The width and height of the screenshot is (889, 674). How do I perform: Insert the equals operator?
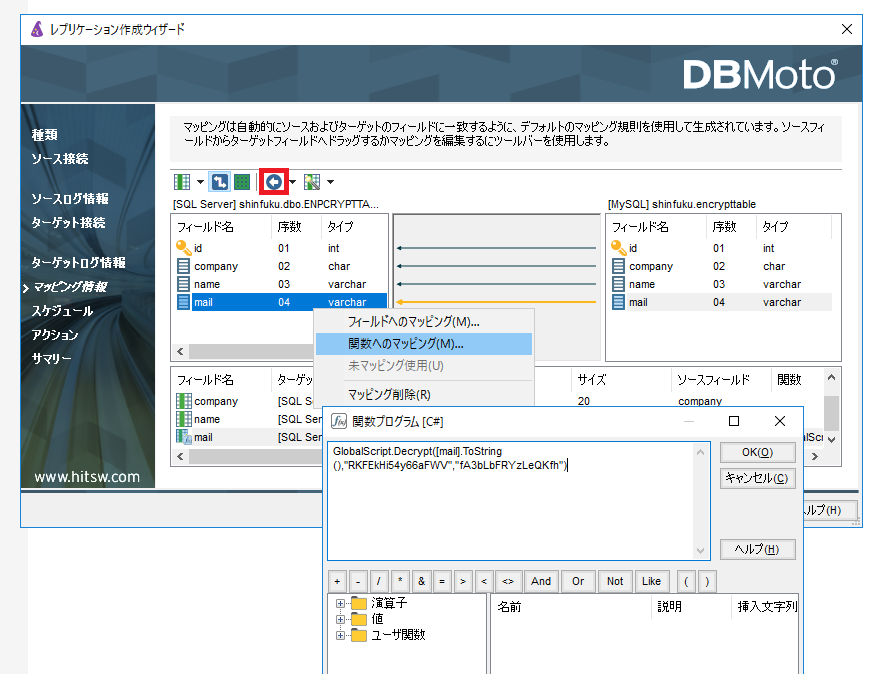point(442,581)
